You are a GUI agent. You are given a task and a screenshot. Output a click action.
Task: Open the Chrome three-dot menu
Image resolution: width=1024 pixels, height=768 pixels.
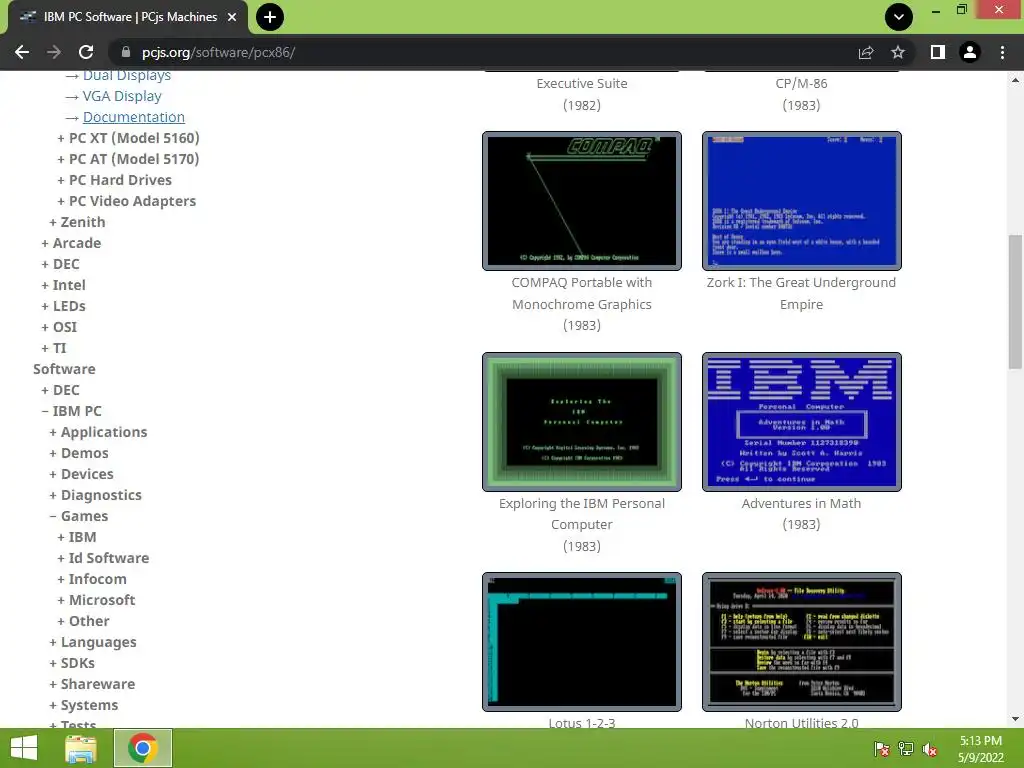1002,52
